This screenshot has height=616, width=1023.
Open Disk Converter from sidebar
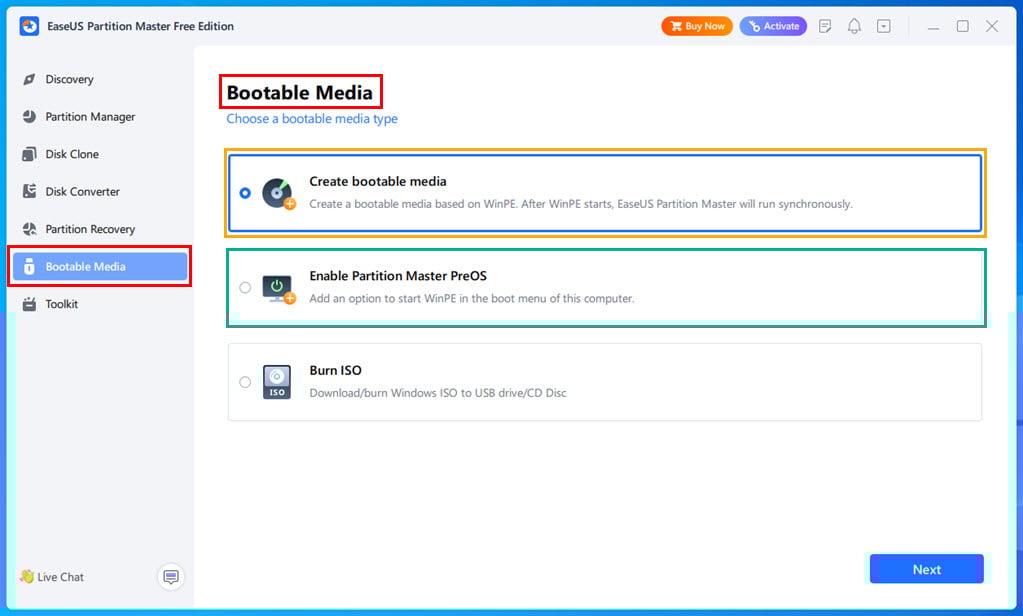pos(100,191)
